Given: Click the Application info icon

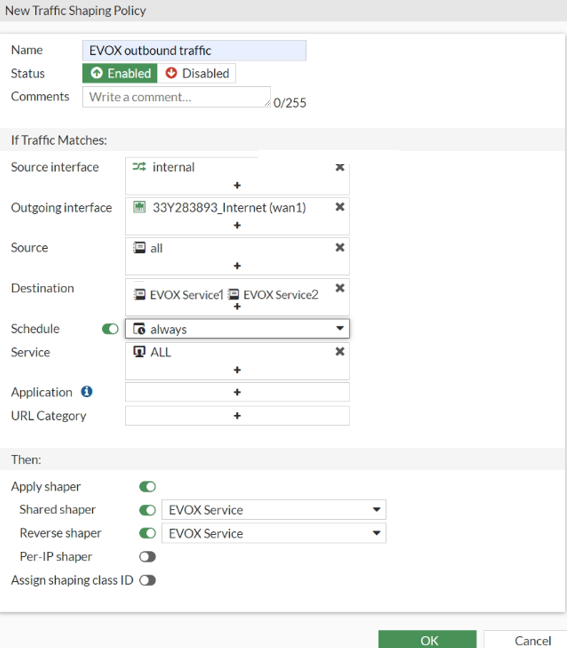Looking at the screenshot, I should [x=87, y=391].
